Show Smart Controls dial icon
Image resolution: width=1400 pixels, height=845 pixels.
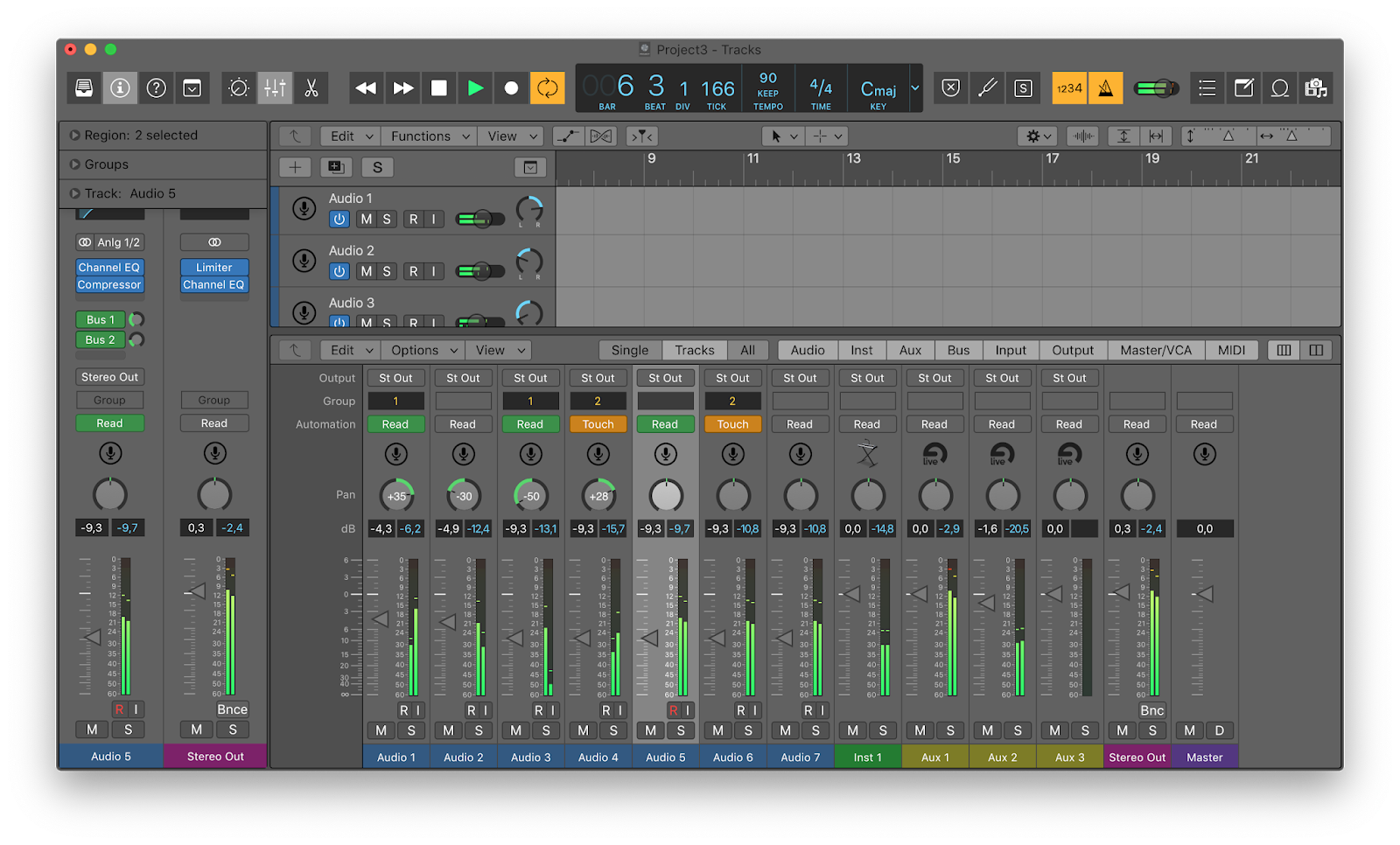[x=239, y=87]
